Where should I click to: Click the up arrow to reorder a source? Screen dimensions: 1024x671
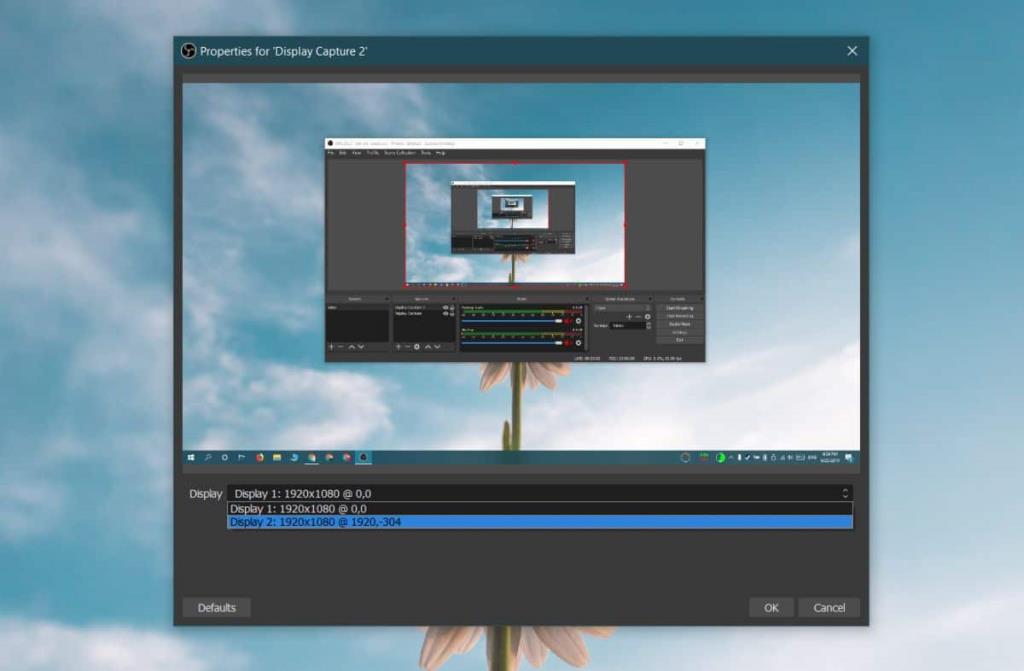[x=428, y=347]
